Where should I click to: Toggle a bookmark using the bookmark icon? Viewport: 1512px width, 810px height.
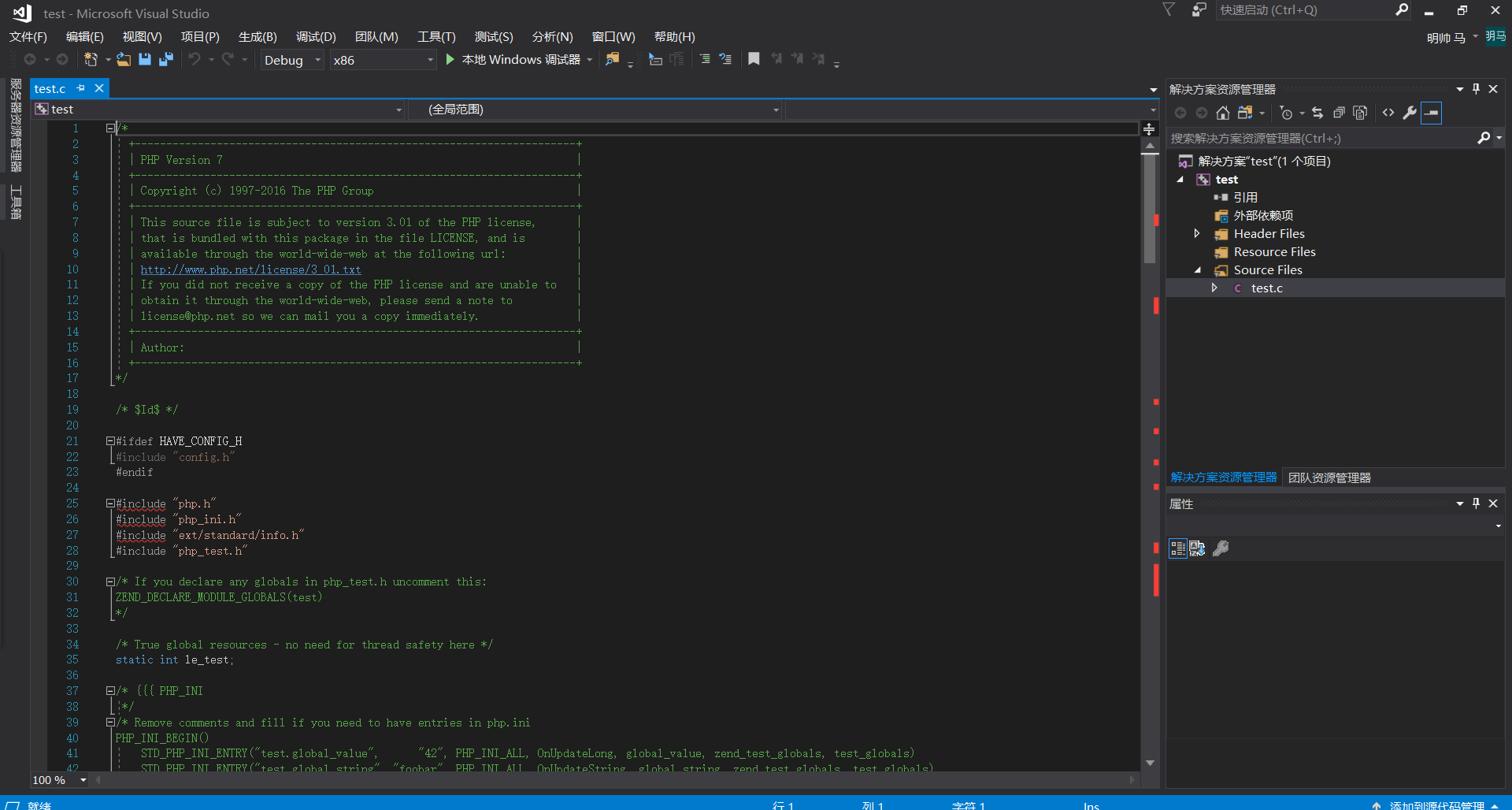click(754, 58)
